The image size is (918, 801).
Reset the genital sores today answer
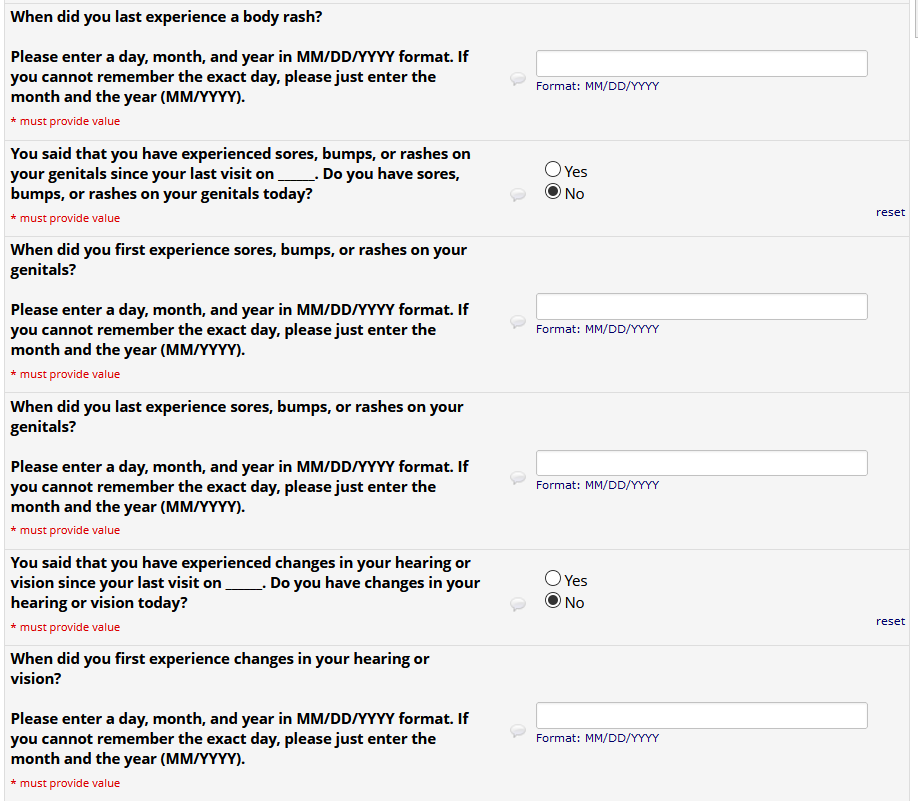889,212
